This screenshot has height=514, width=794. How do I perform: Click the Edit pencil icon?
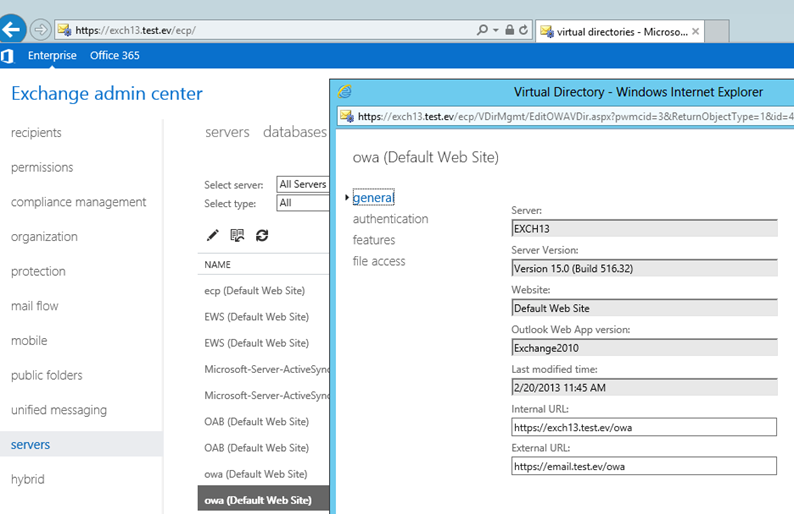click(x=213, y=235)
